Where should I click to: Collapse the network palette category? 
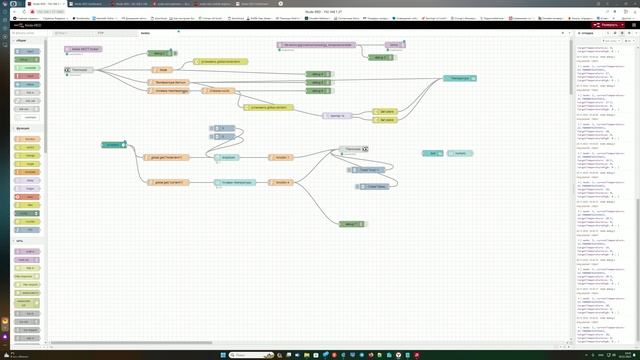pyautogui.click(x=19, y=241)
